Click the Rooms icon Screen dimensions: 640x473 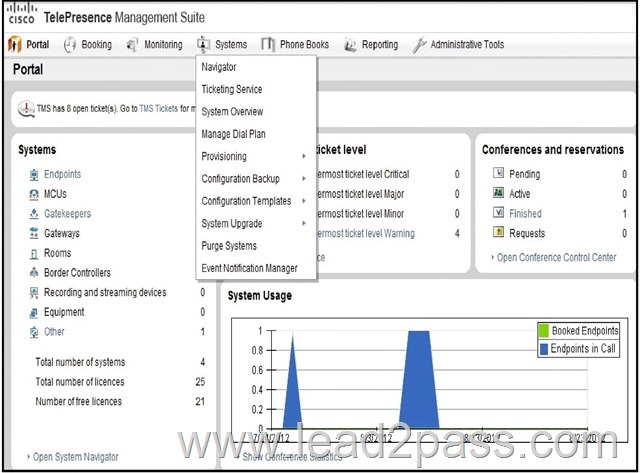34,253
